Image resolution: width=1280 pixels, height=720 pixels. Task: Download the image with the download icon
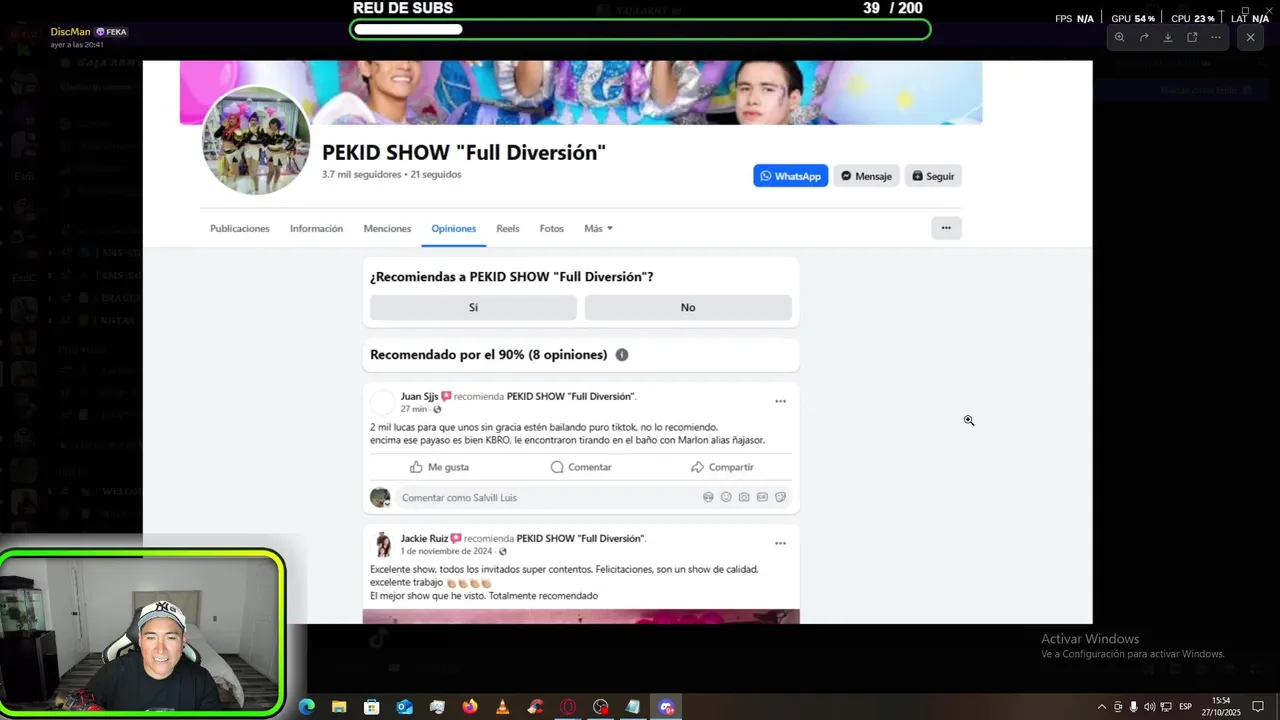click(1168, 37)
